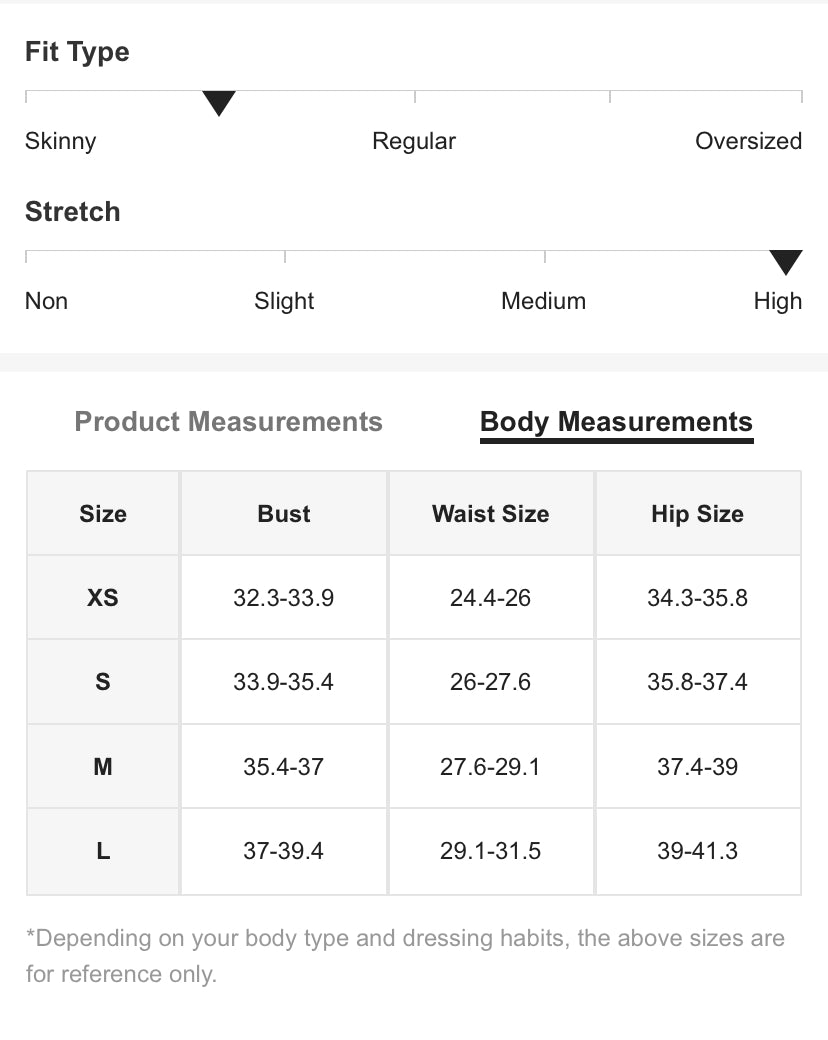Click the Waist Size column header
The image size is (828, 1040).
pyautogui.click(x=490, y=514)
